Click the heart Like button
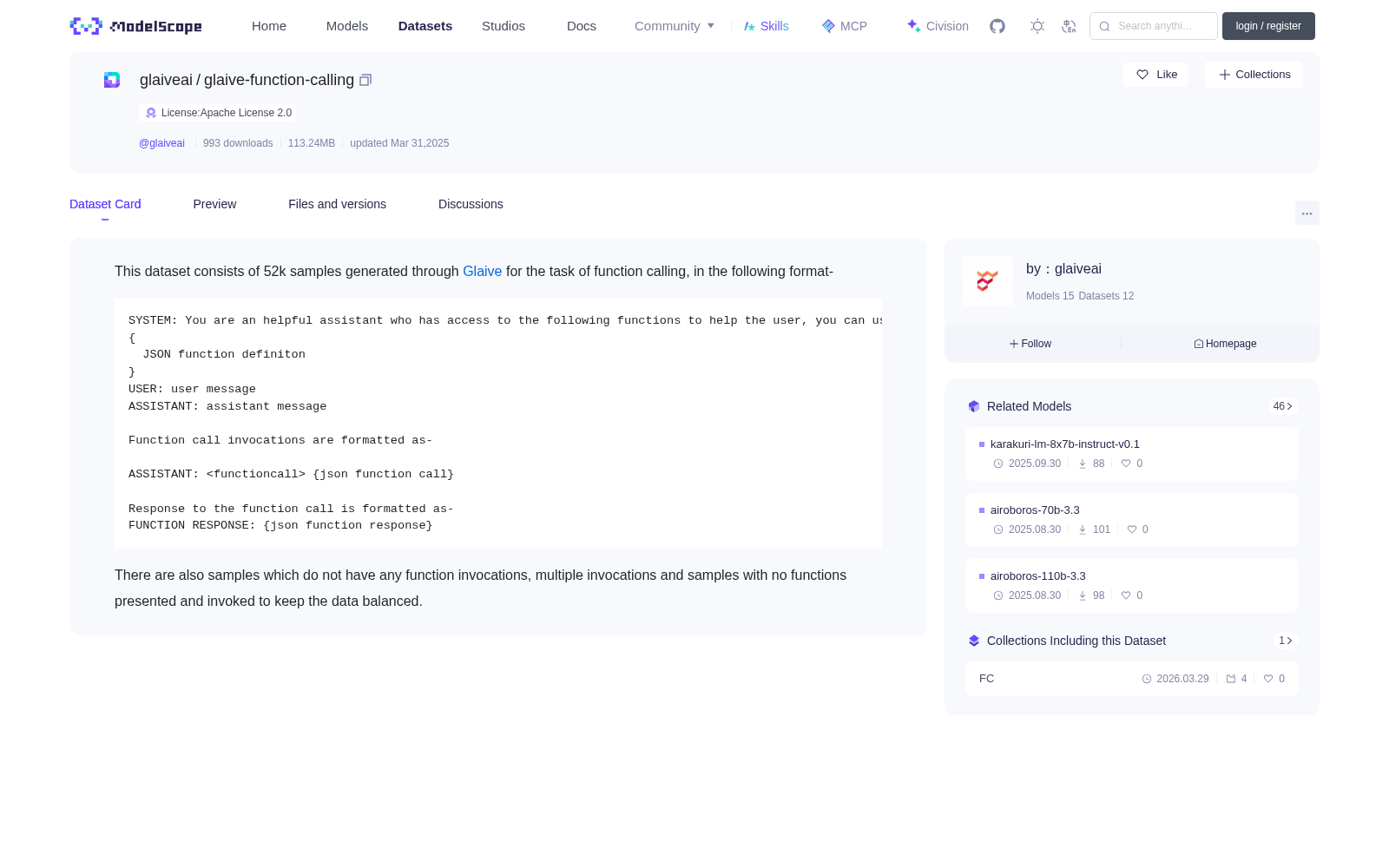Screen dimensions: 1389x868 [x=1155, y=75]
